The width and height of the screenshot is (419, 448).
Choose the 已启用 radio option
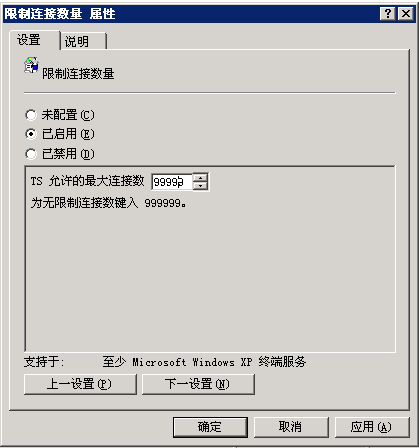click(x=31, y=134)
